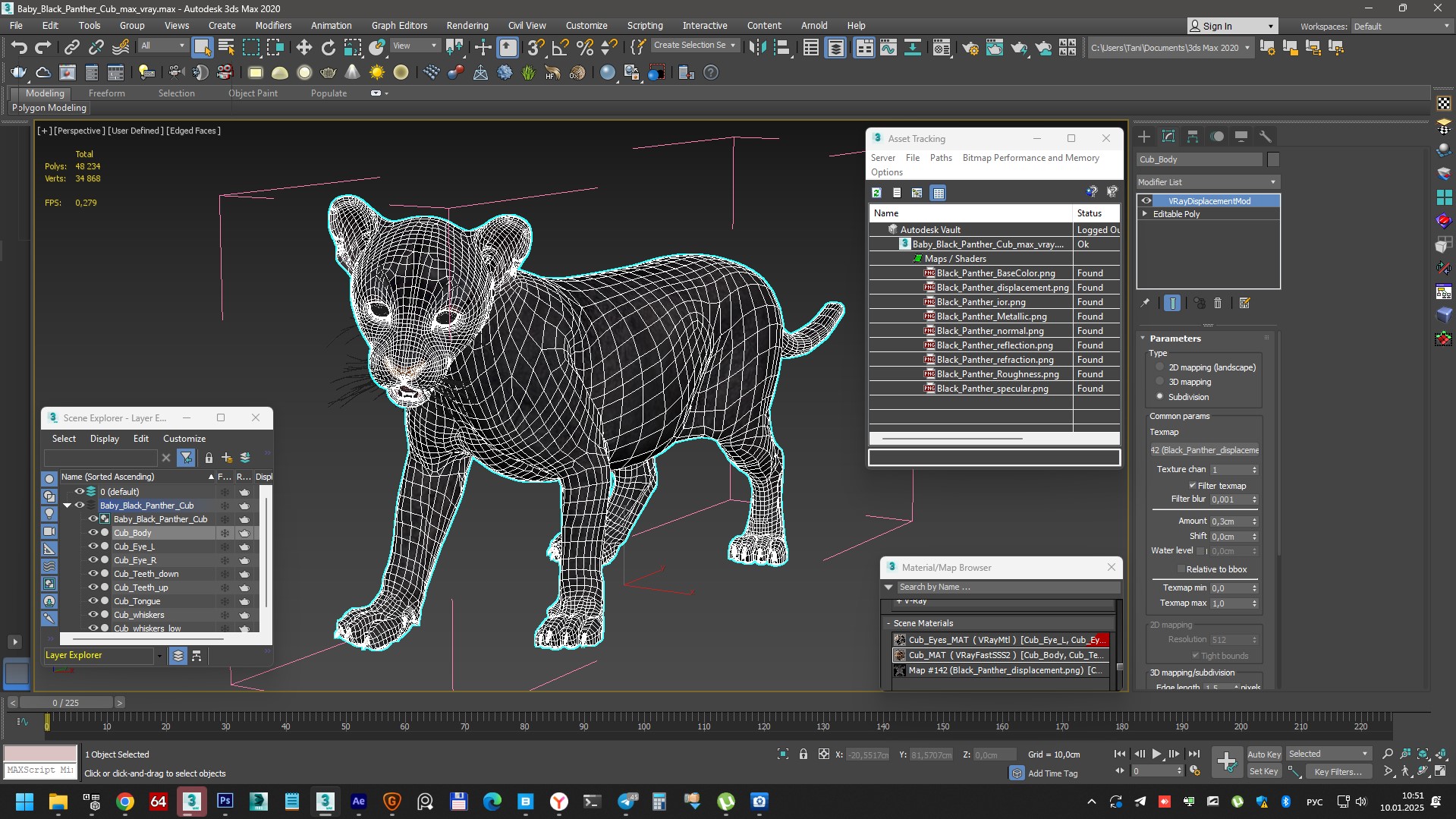Toggle the Percent Snap icon
Viewport: 1456px width, 819px height.
[x=584, y=48]
